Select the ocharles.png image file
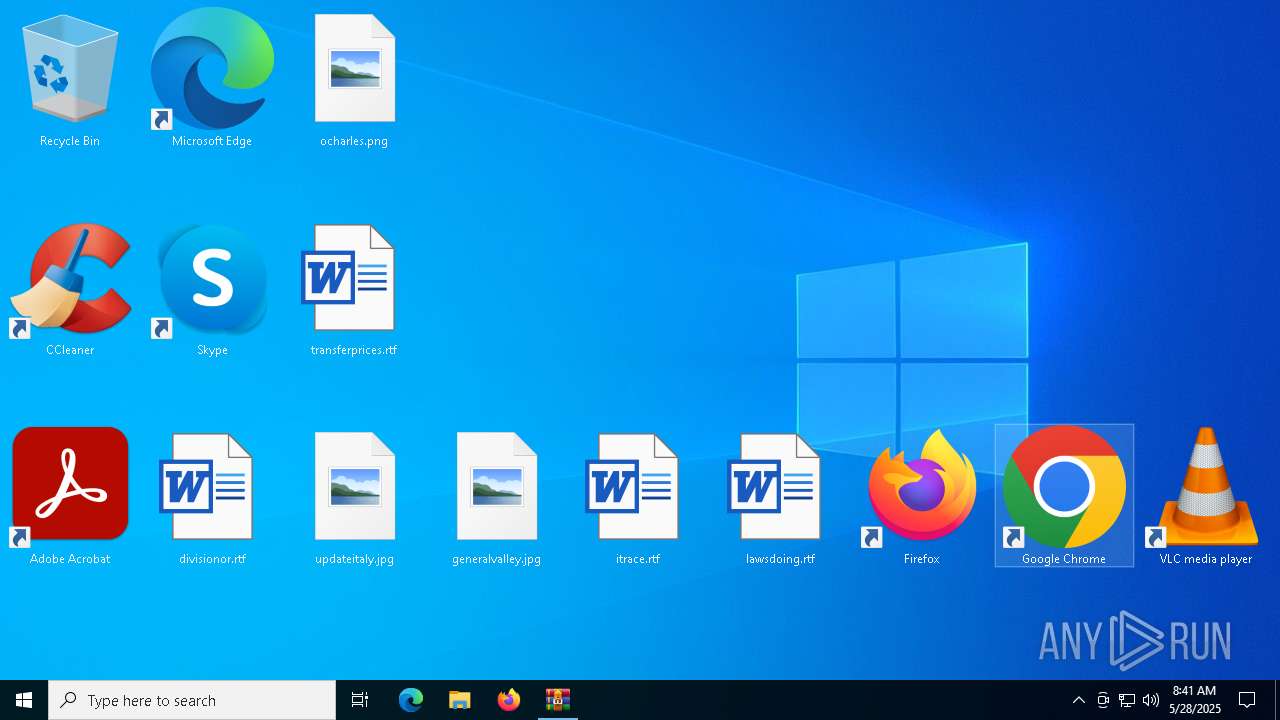This screenshot has height=720, width=1280. click(x=354, y=80)
